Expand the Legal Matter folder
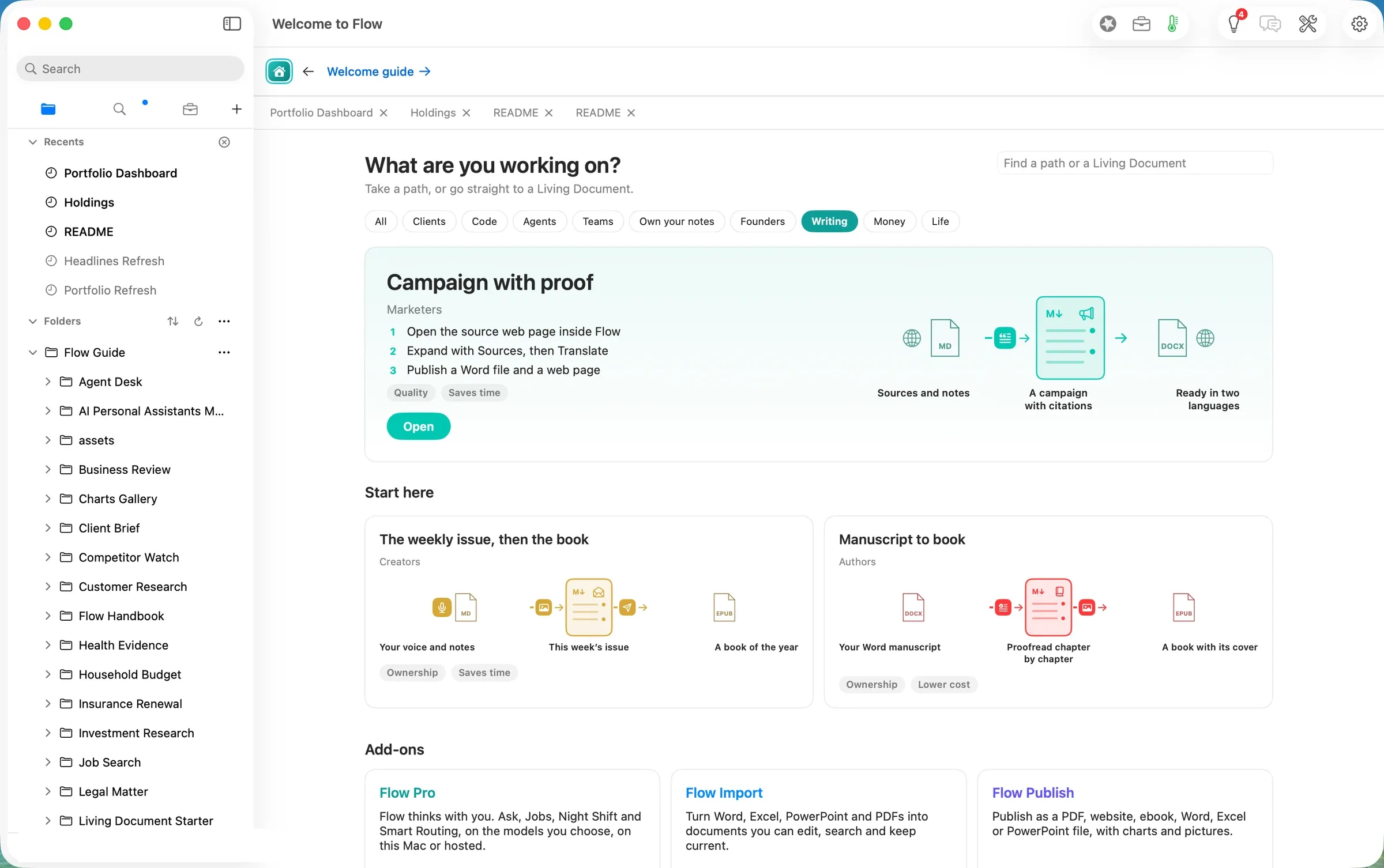The width and height of the screenshot is (1384, 868). (48, 791)
